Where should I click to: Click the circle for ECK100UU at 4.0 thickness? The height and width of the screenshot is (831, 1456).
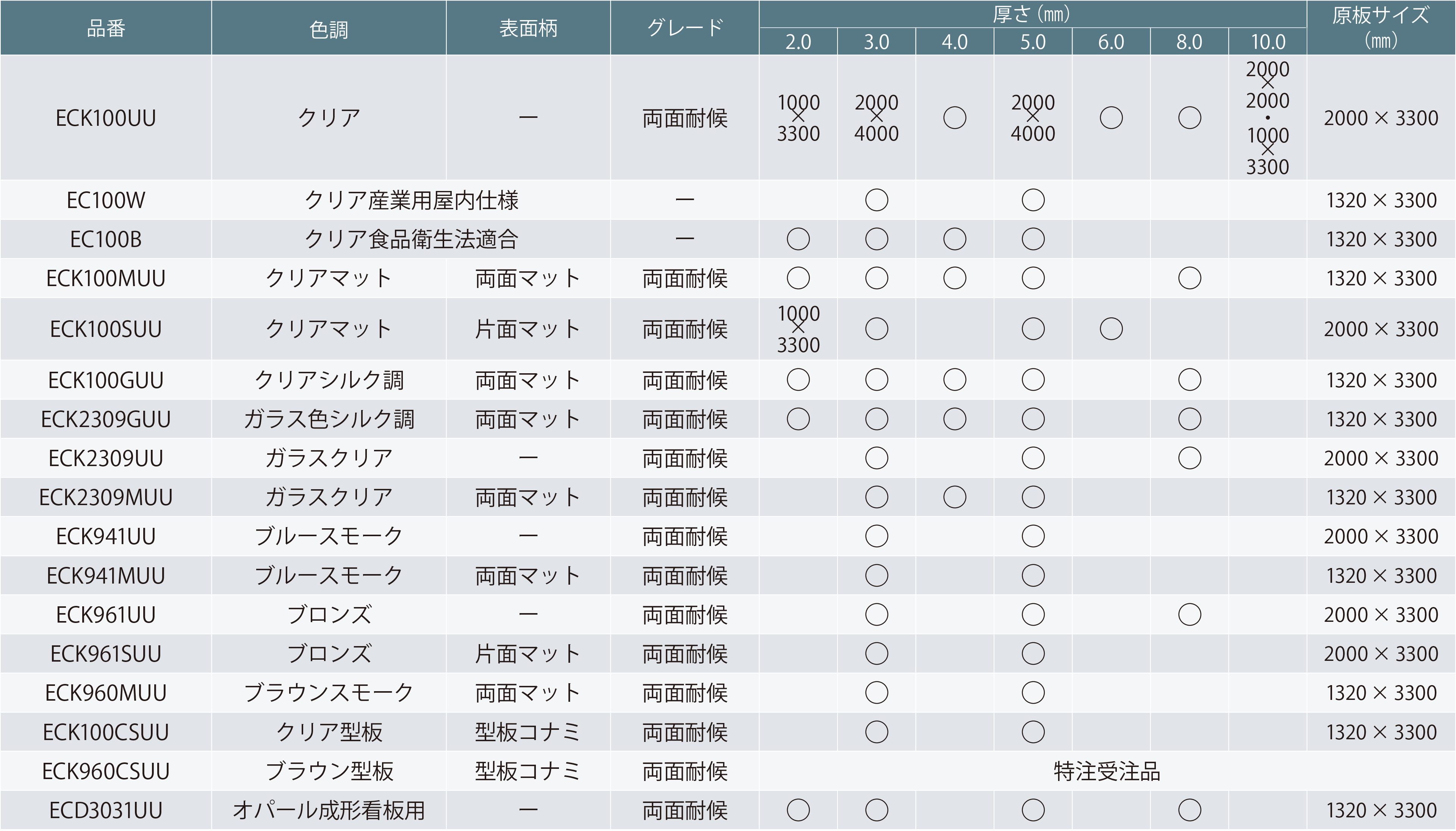(x=954, y=118)
